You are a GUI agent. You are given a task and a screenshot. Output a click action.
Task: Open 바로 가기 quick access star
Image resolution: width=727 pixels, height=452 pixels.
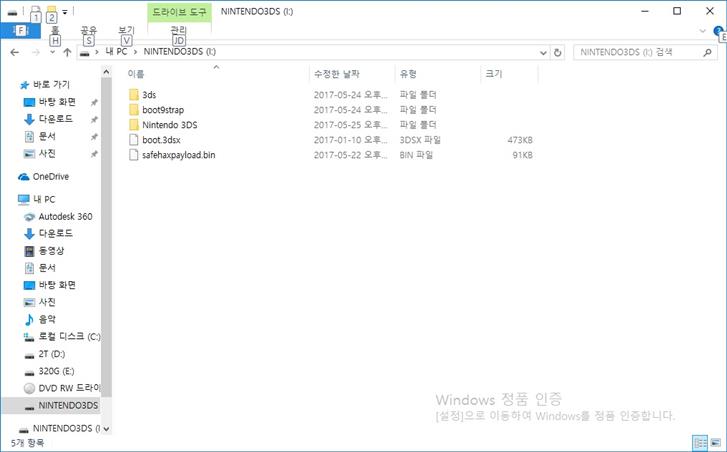tap(24, 85)
